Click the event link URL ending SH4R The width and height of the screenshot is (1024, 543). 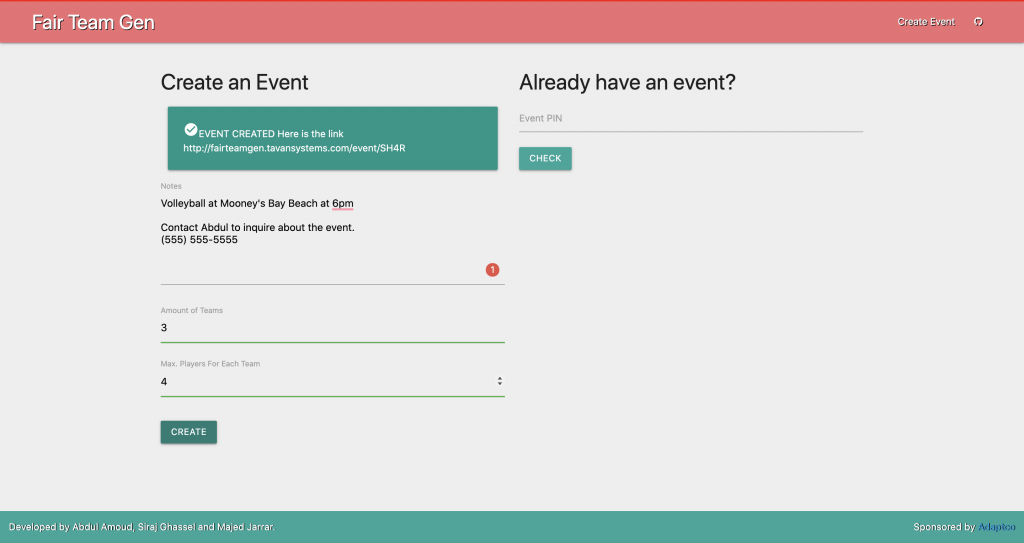click(294, 148)
